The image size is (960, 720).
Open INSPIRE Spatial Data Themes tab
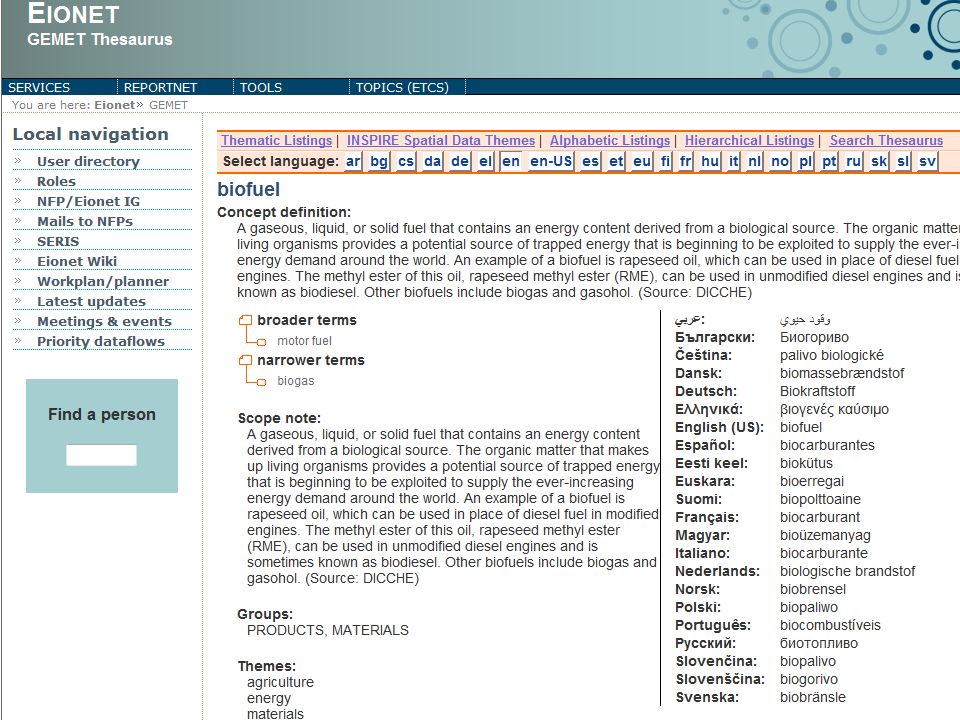[441, 140]
